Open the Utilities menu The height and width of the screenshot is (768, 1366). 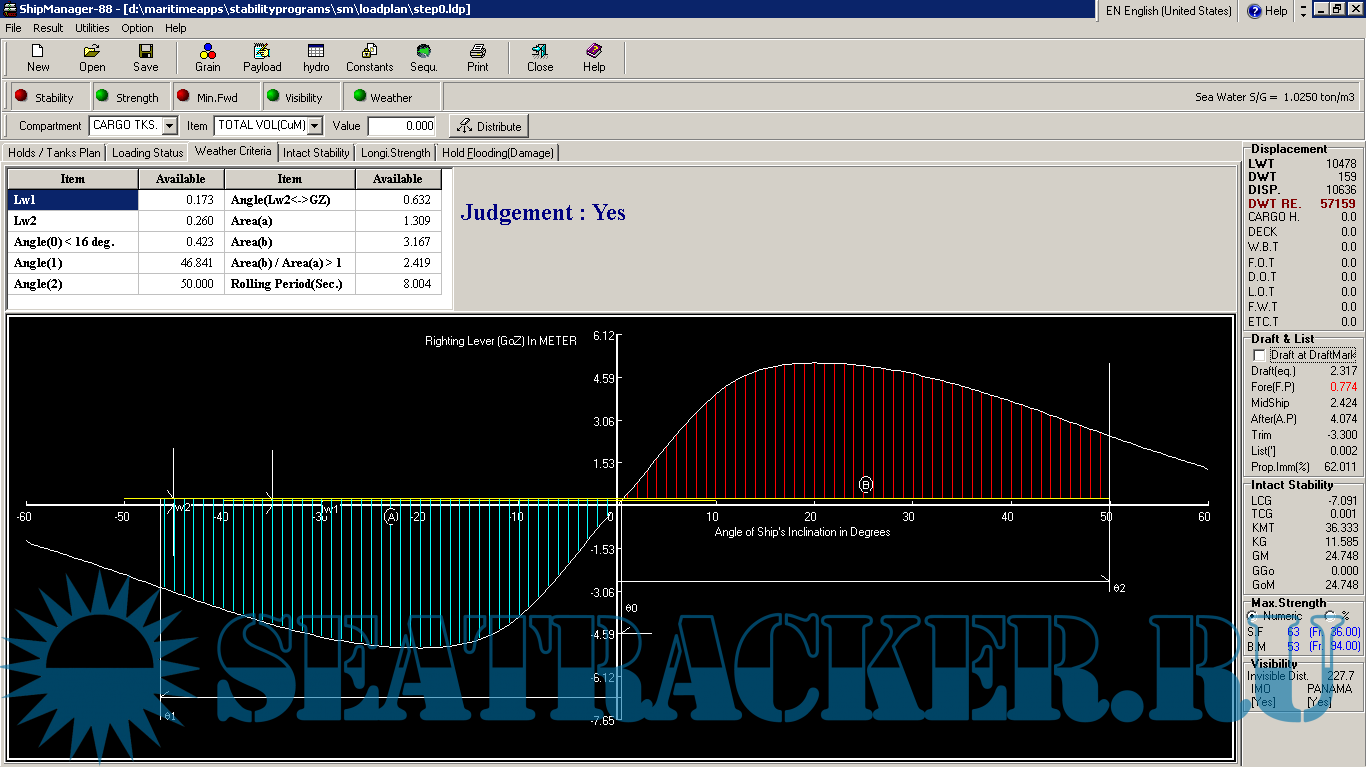click(92, 28)
